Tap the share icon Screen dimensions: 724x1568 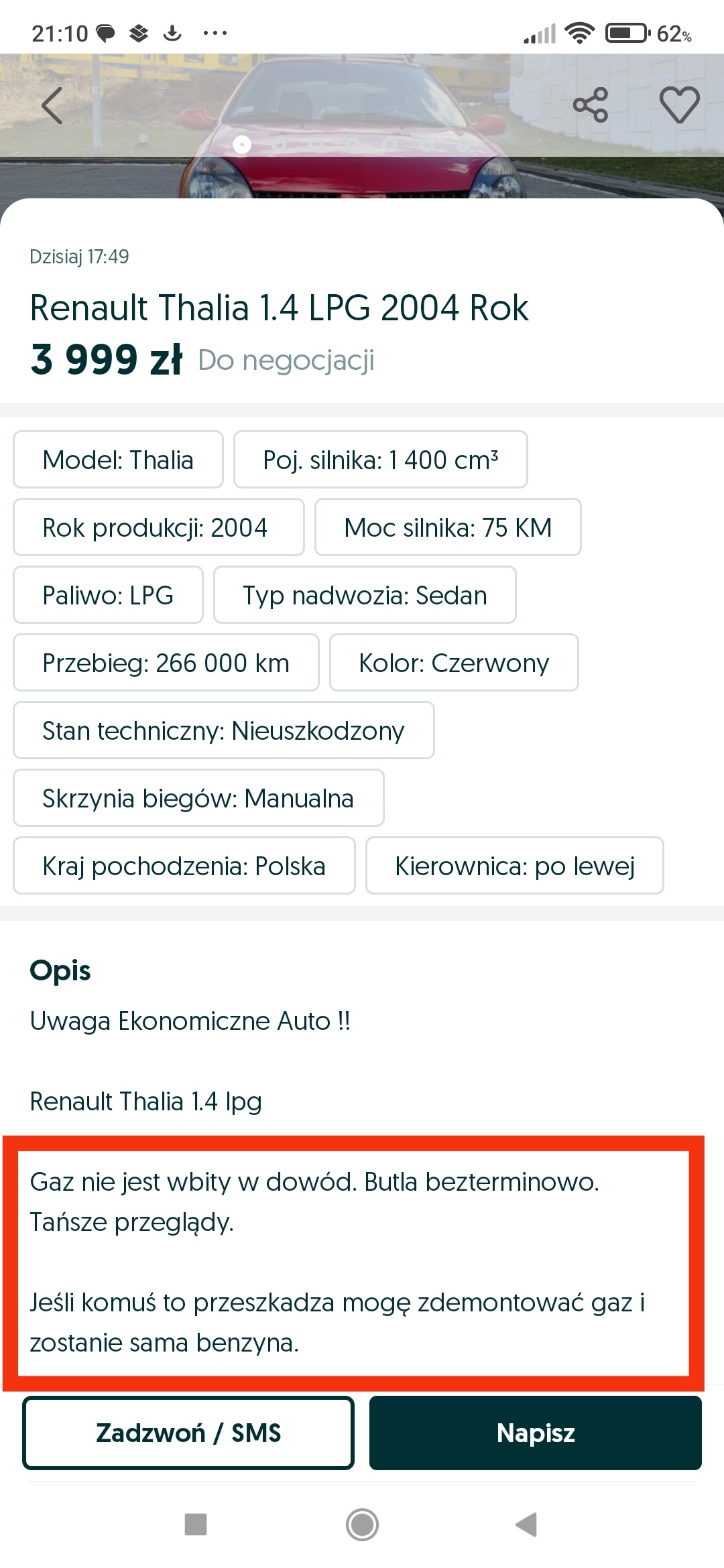point(591,105)
